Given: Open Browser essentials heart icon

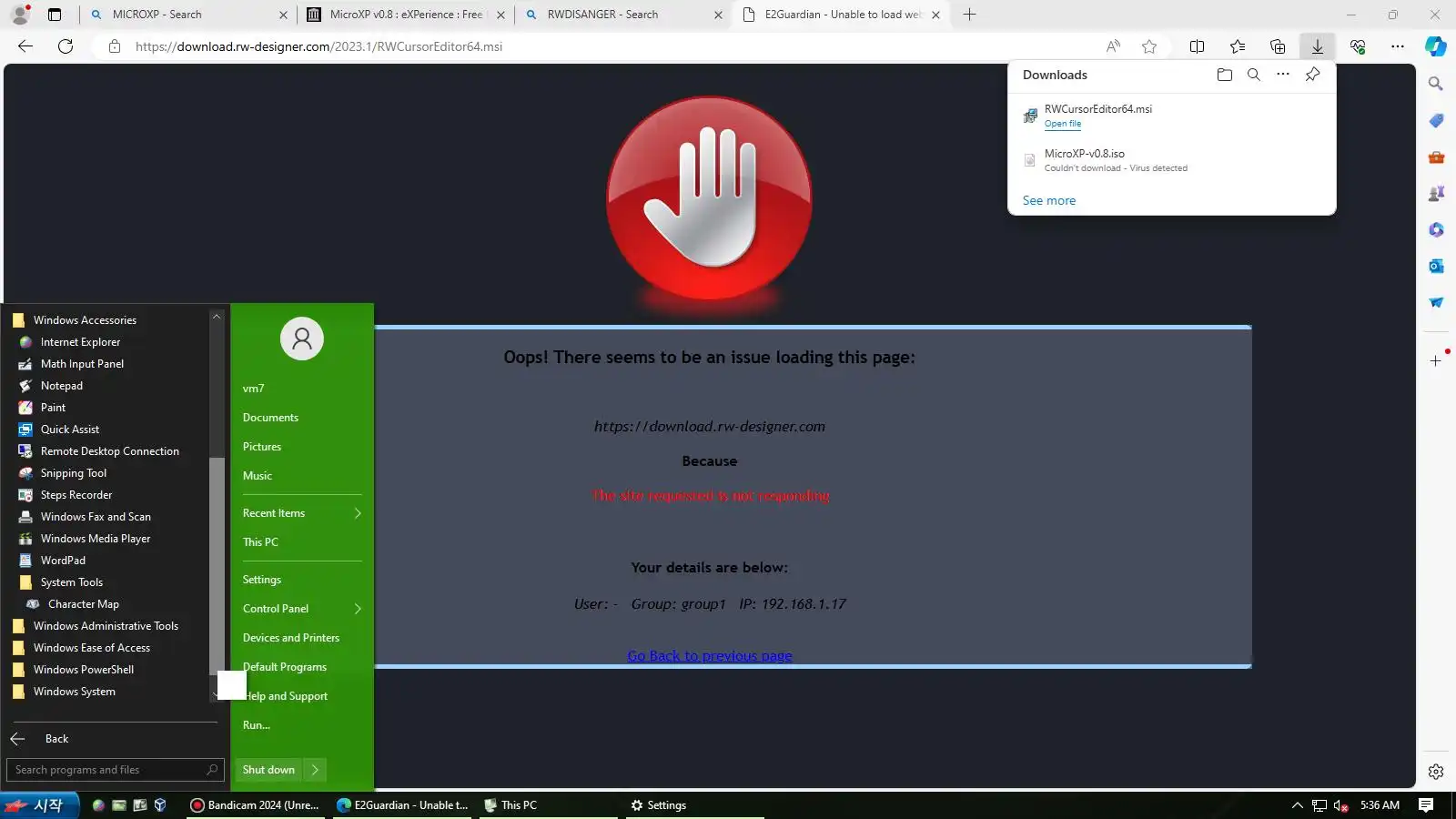Looking at the screenshot, I should click(1358, 46).
